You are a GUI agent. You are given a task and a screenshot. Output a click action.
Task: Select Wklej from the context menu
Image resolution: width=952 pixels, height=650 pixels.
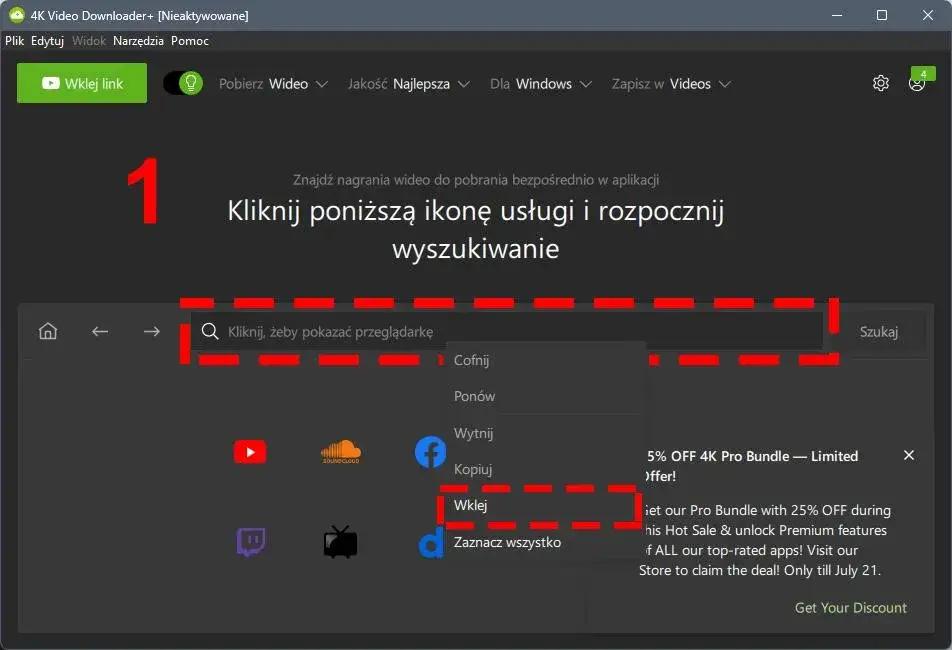(470, 505)
